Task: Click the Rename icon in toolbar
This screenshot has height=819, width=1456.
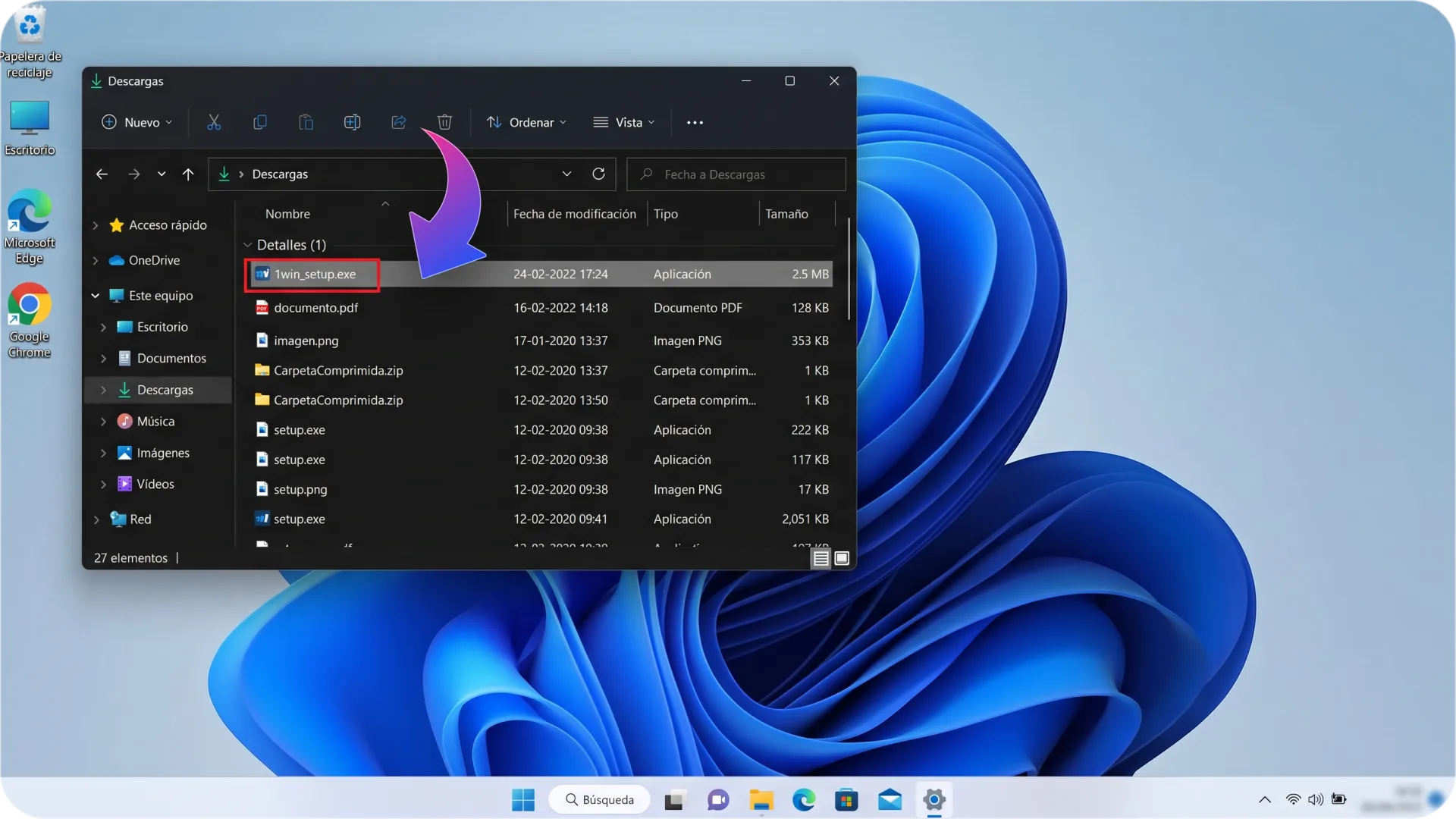Action: point(352,122)
